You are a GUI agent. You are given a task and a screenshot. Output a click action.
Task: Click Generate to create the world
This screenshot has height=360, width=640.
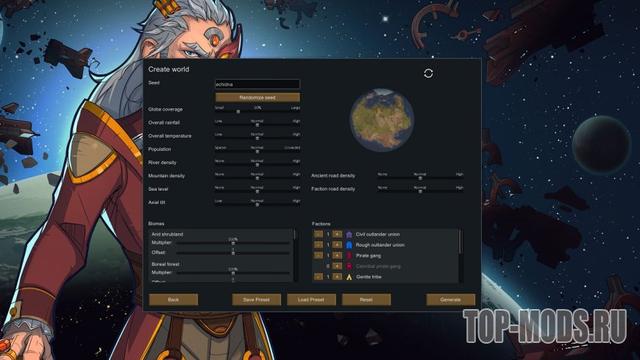click(x=451, y=300)
